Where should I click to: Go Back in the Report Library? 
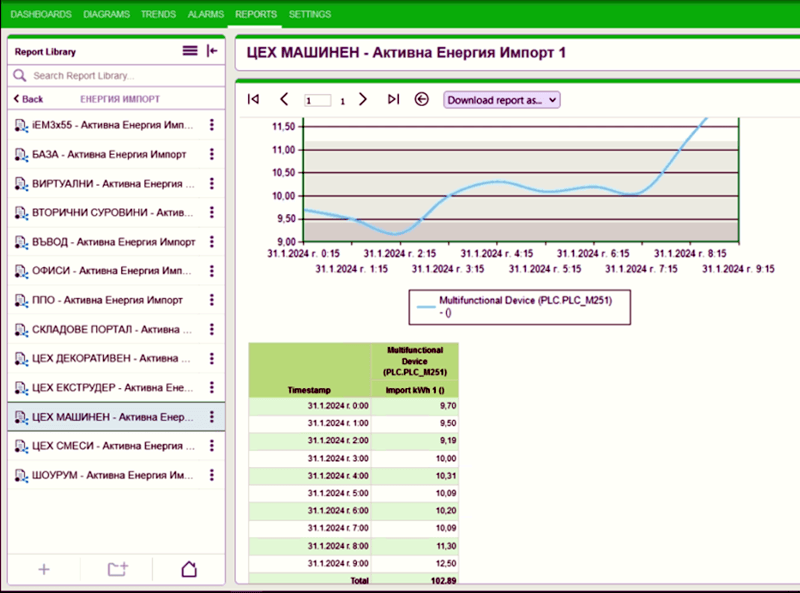tap(28, 99)
